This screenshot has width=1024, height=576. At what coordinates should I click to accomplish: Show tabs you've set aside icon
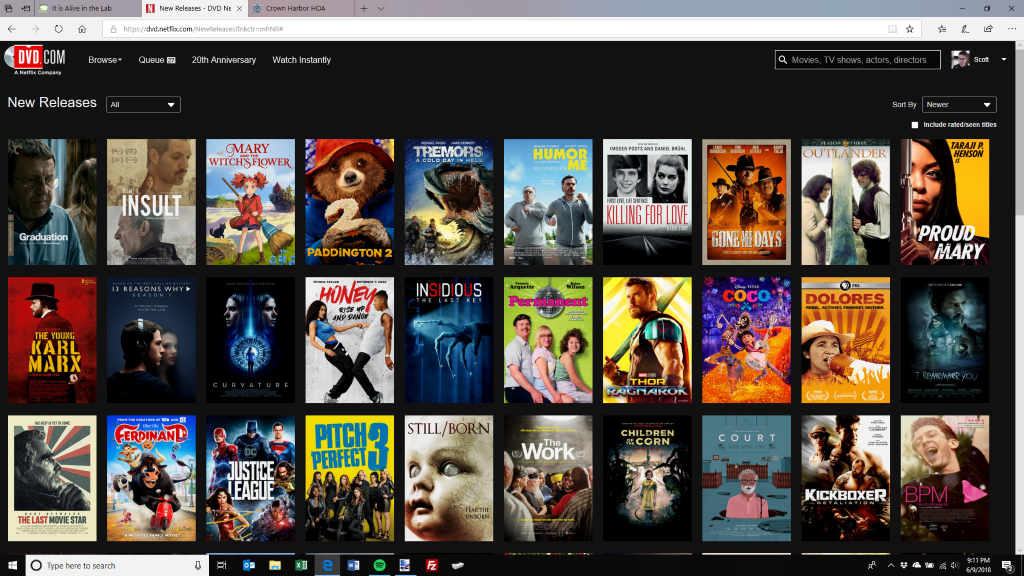(8, 8)
